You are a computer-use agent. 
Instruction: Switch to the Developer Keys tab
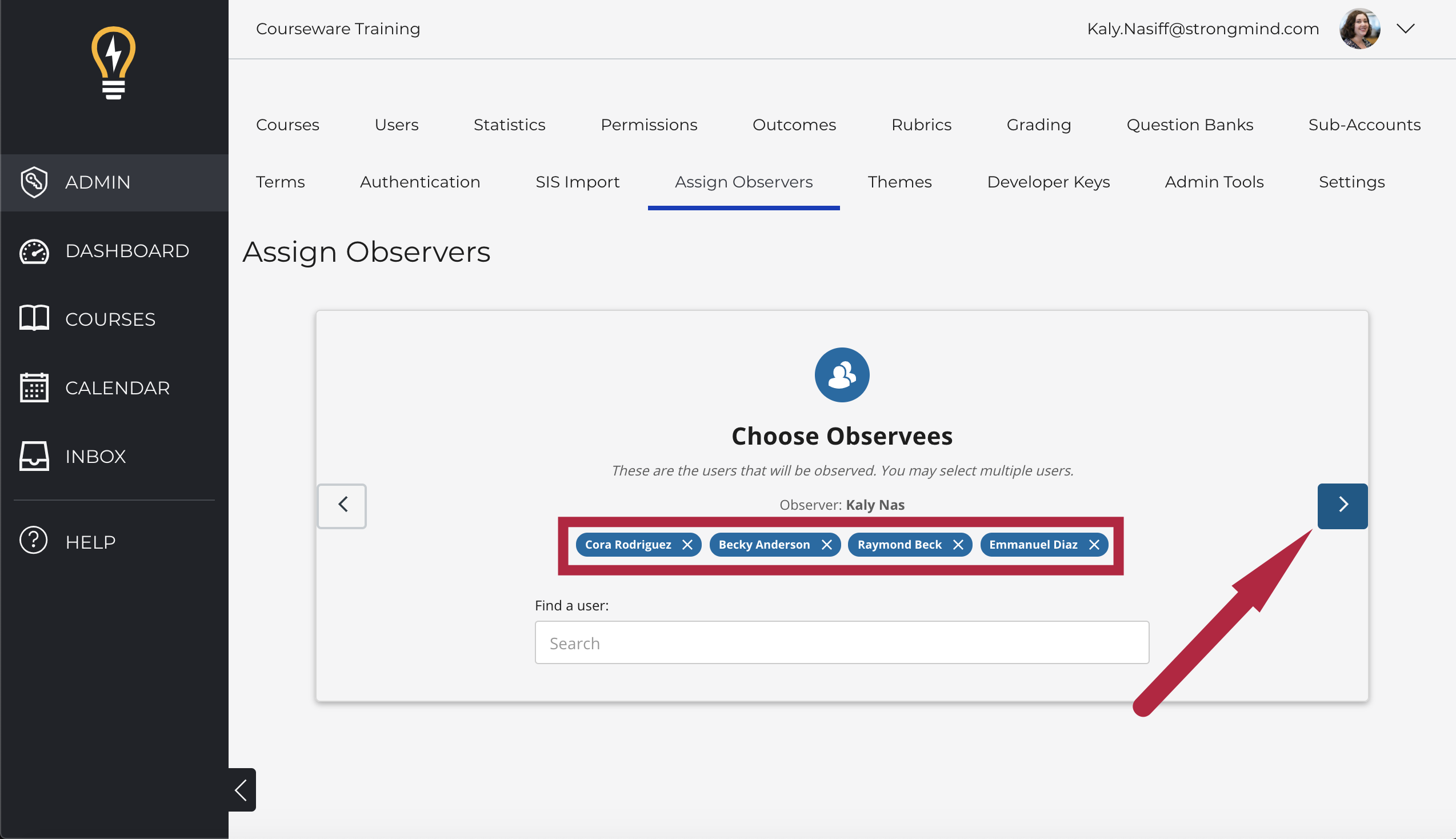coord(1048,182)
